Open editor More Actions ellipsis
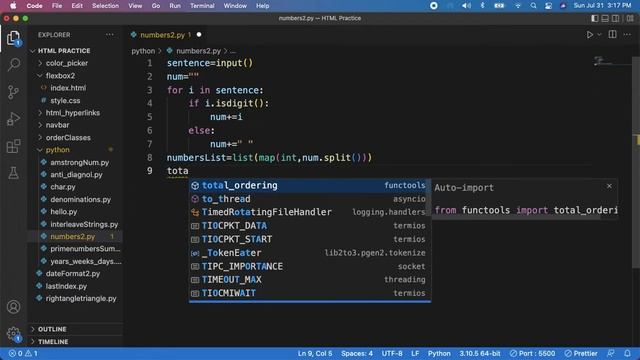 [627, 35]
